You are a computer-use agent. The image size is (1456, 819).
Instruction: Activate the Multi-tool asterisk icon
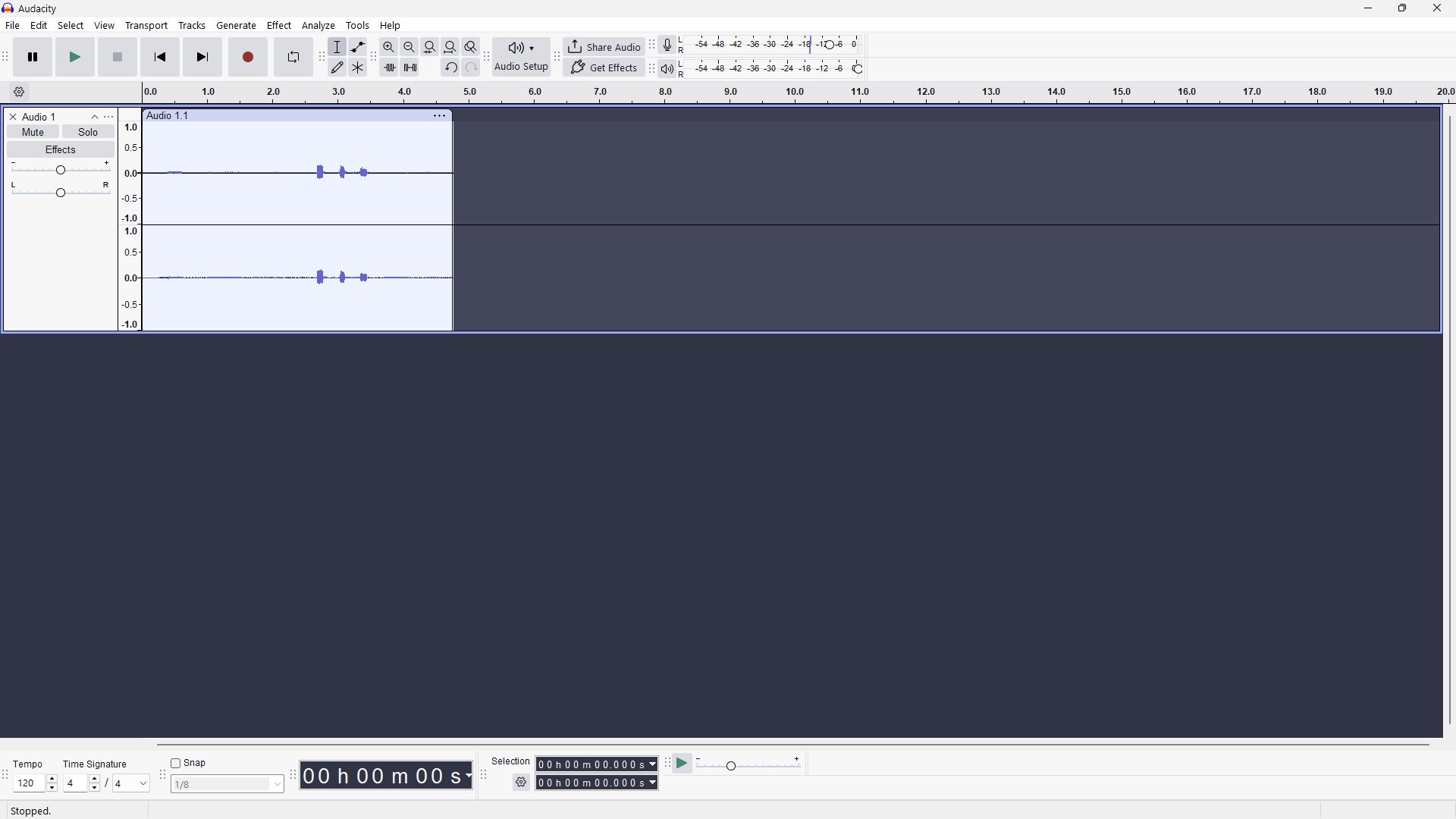(x=358, y=67)
